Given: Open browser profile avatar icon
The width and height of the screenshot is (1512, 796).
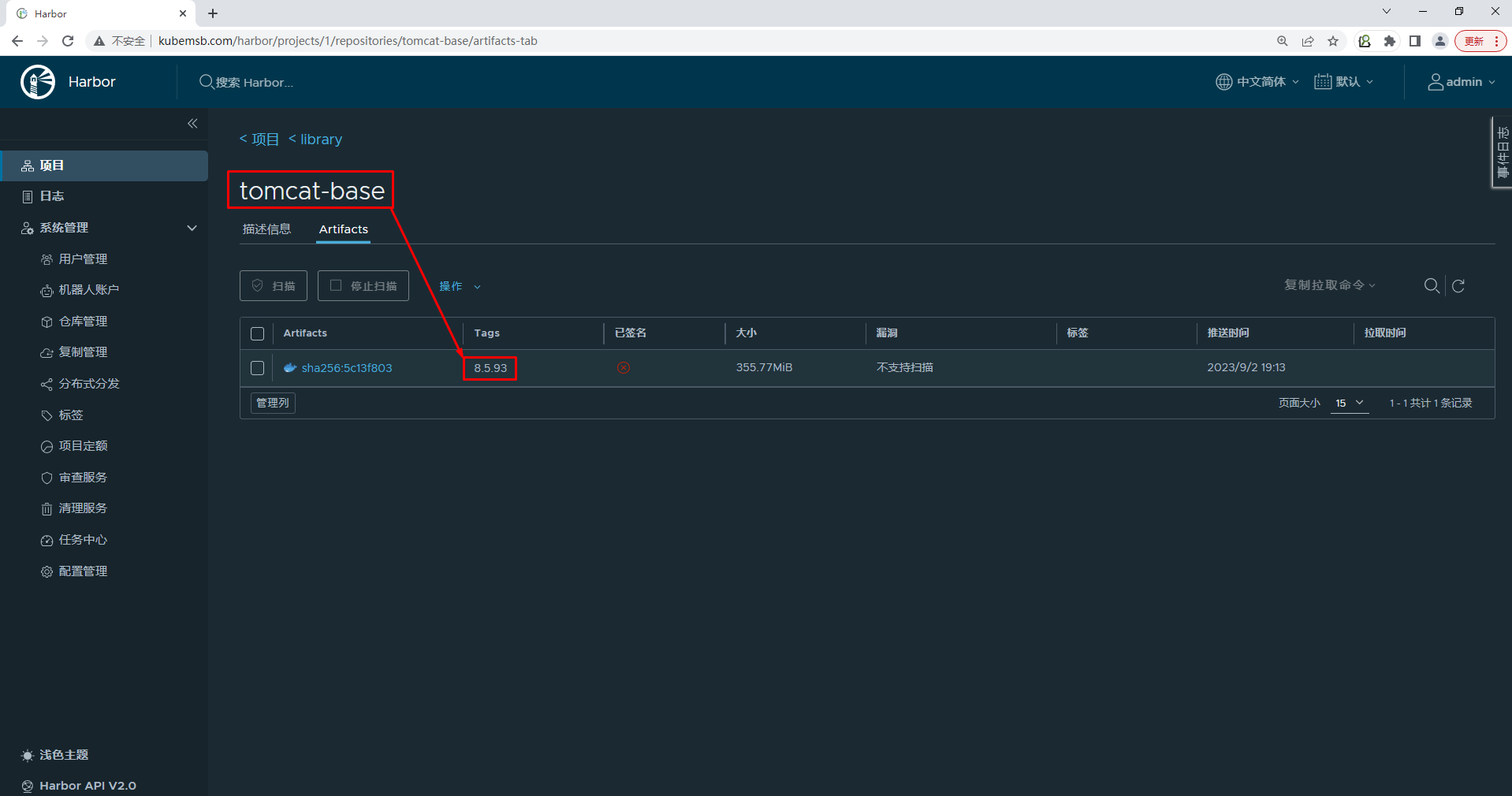Looking at the screenshot, I should pyautogui.click(x=1440, y=41).
